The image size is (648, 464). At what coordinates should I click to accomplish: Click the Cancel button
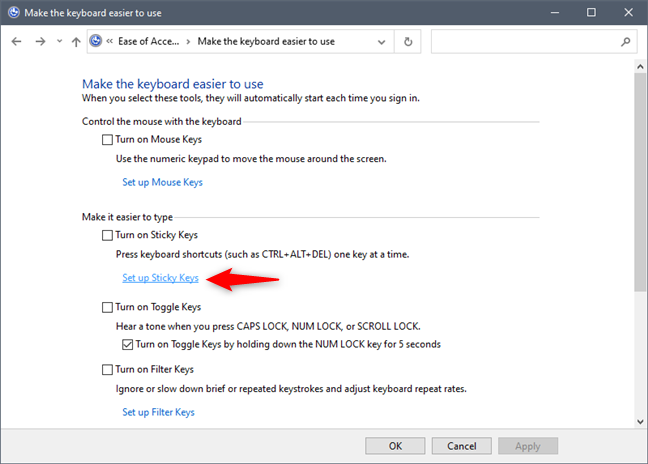tap(462, 446)
